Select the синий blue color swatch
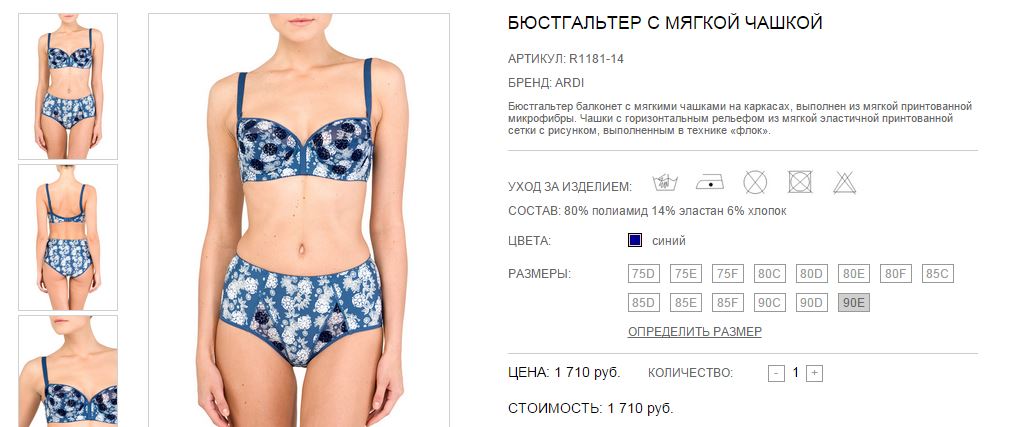The height and width of the screenshot is (427, 1033). [x=635, y=241]
